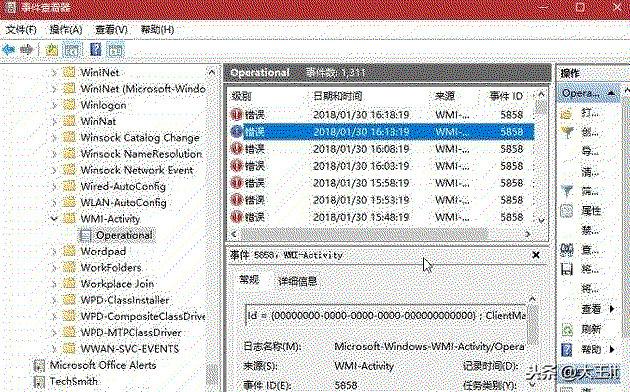
Task: Click the create custom view funnel icon in Actions
Action: pos(567,132)
